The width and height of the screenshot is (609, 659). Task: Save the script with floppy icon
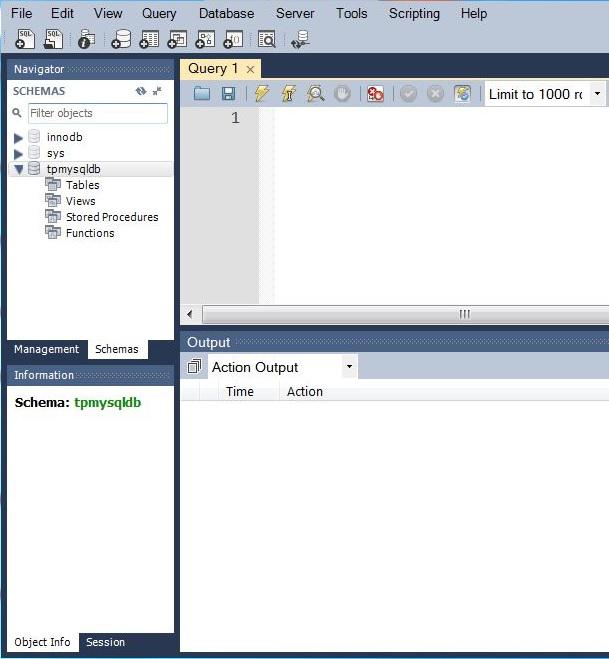229,93
